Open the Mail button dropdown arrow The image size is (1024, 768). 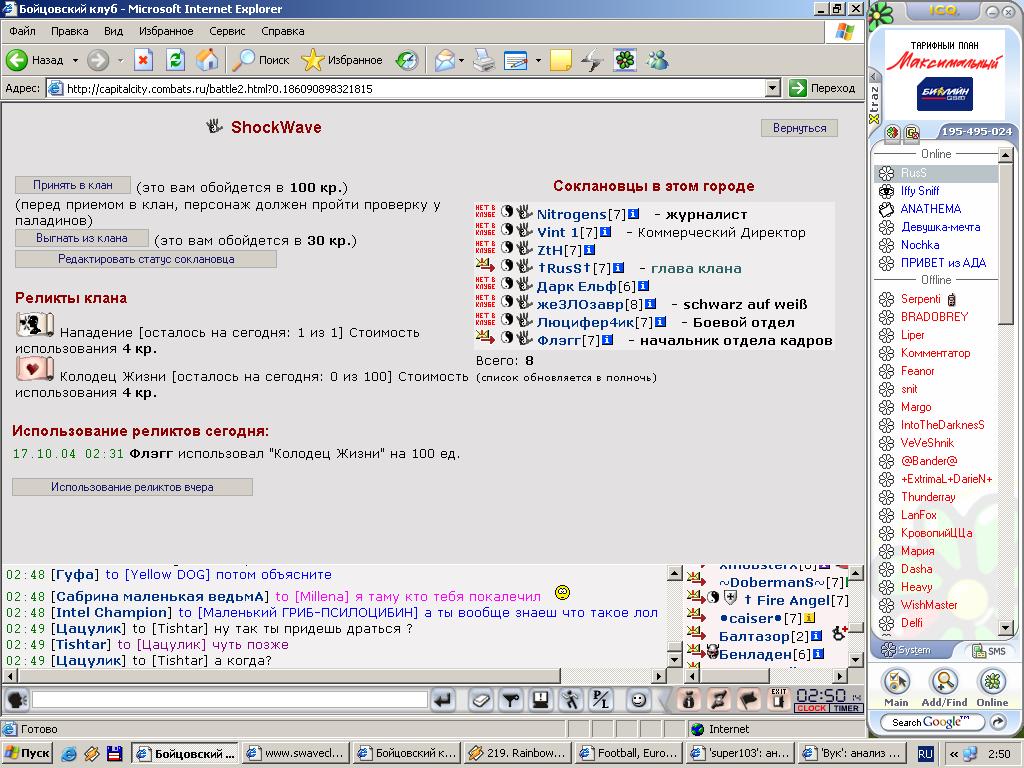pyautogui.click(x=461, y=60)
